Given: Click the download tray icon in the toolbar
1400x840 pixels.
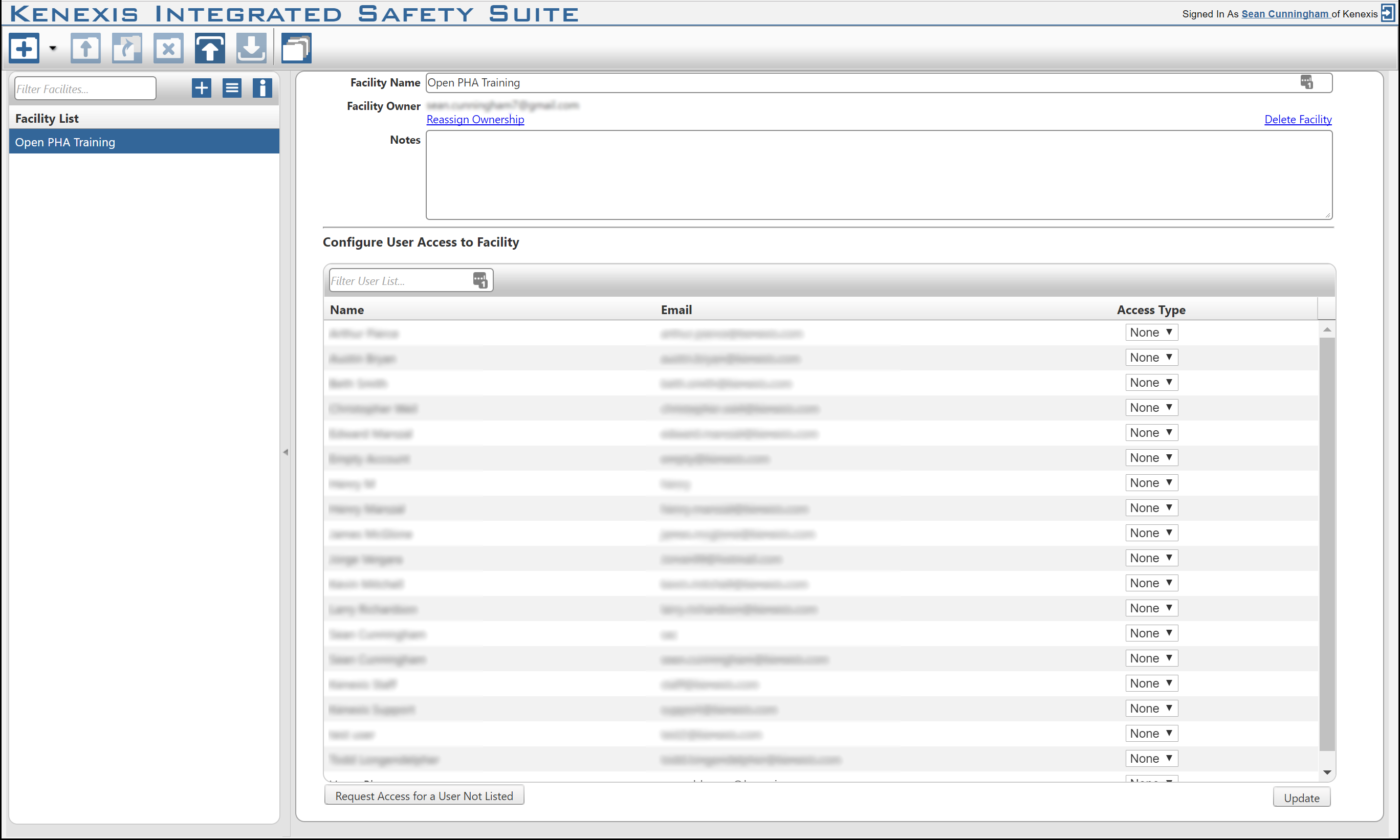Looking at the screenshot, I should (x=251, y=48).
